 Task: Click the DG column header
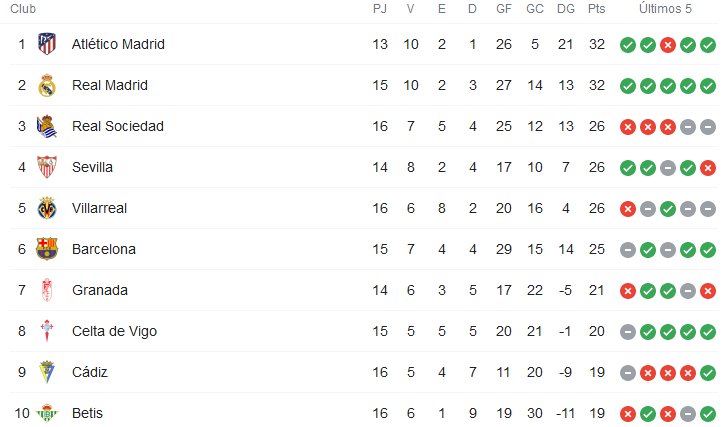point(565,9)
